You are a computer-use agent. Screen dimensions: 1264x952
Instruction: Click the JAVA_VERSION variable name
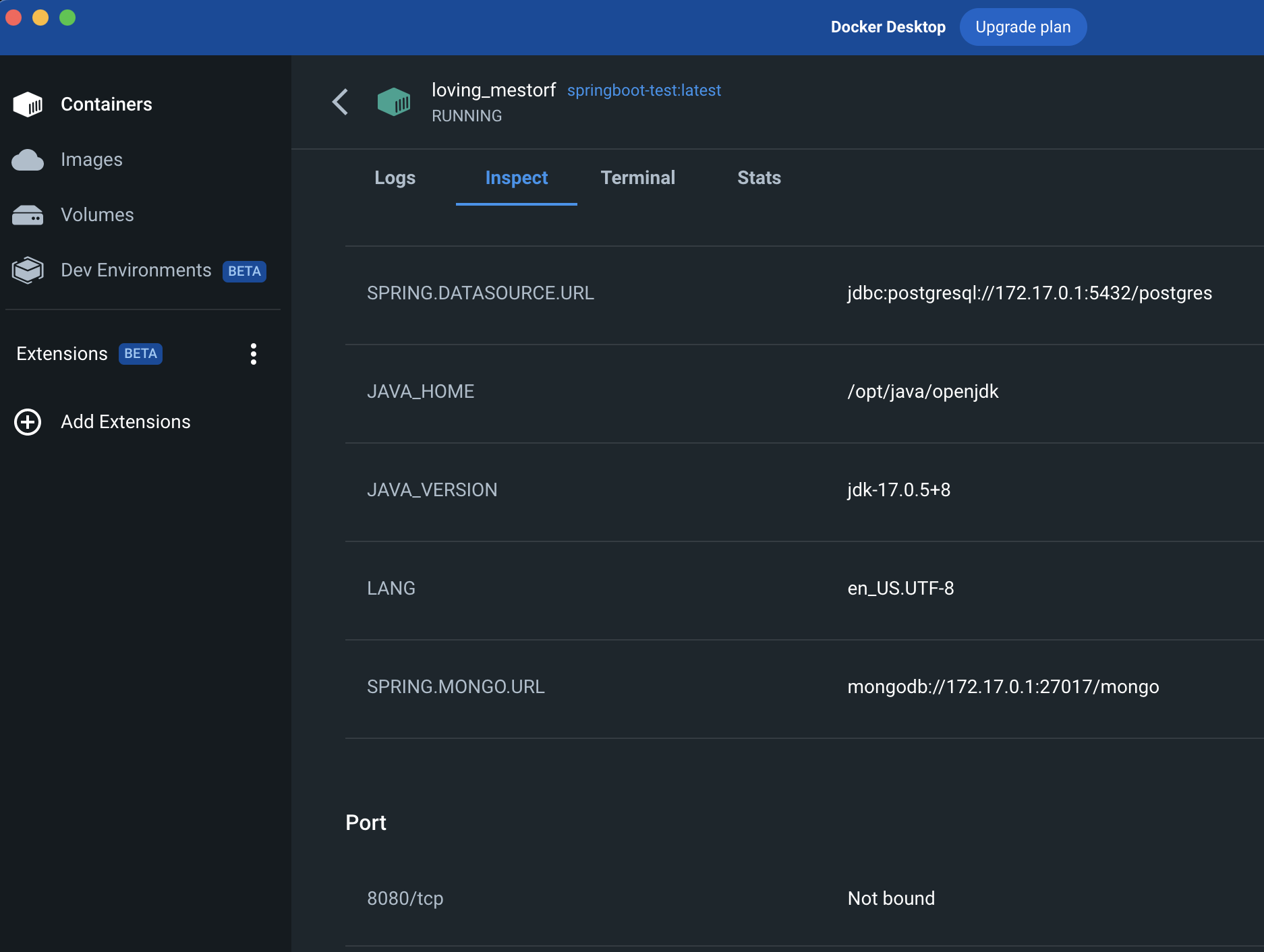[432, 490]
